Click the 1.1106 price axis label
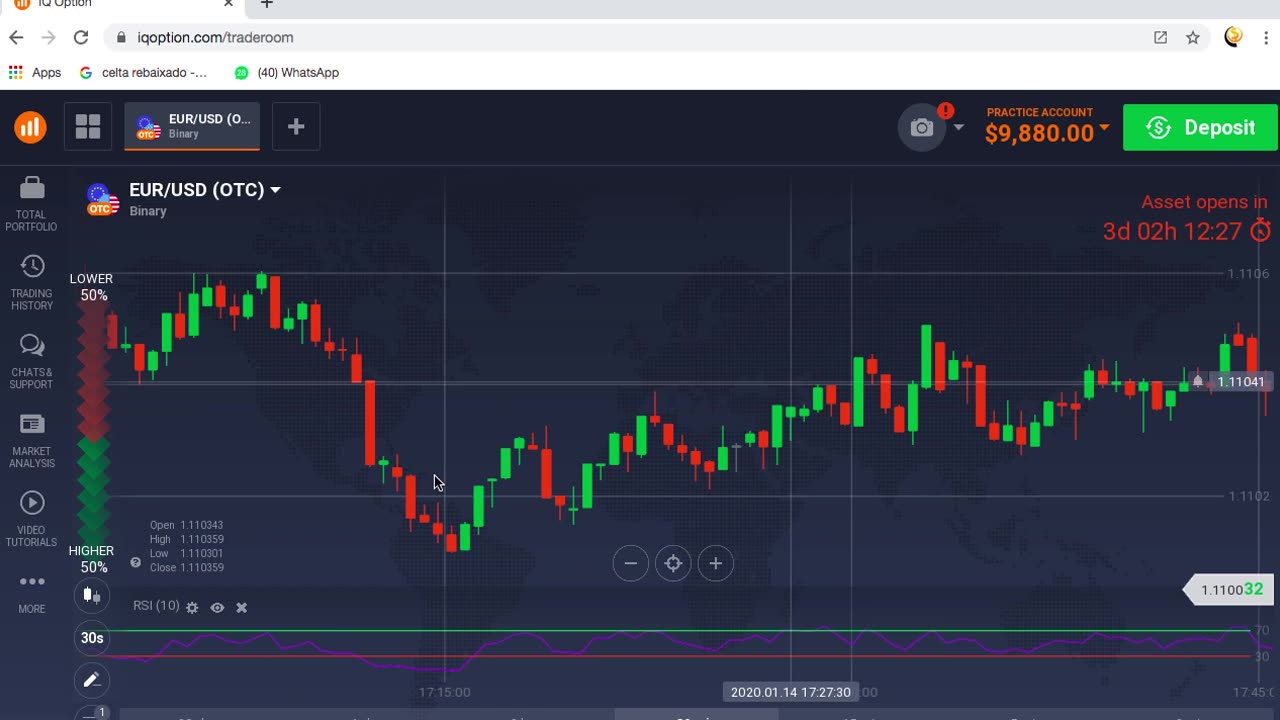The image size is (1280, 720). (1248, 273)
